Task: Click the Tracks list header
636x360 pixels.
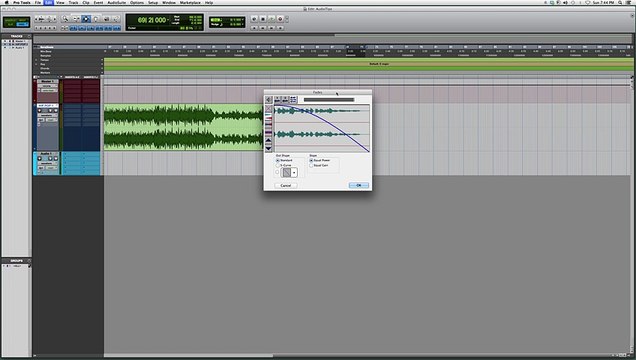Action: (16, 36)
